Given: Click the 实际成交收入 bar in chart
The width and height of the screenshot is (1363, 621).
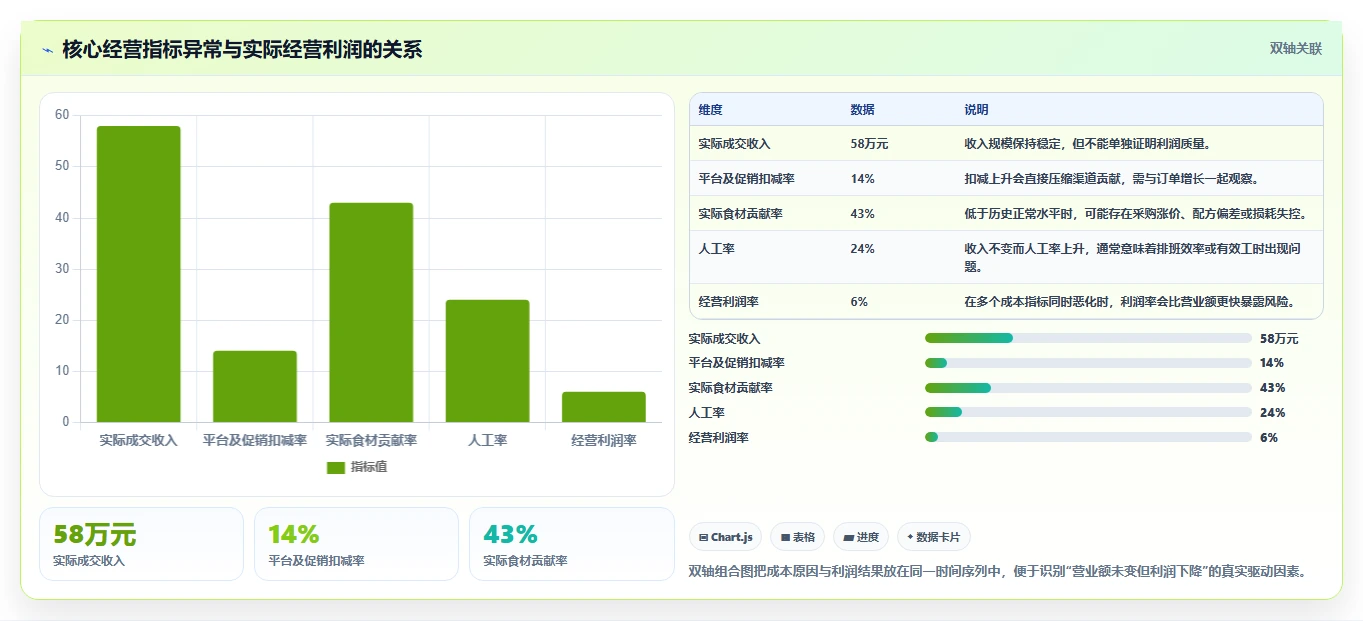Looking at the screenshot, I should tap(139, 274).
